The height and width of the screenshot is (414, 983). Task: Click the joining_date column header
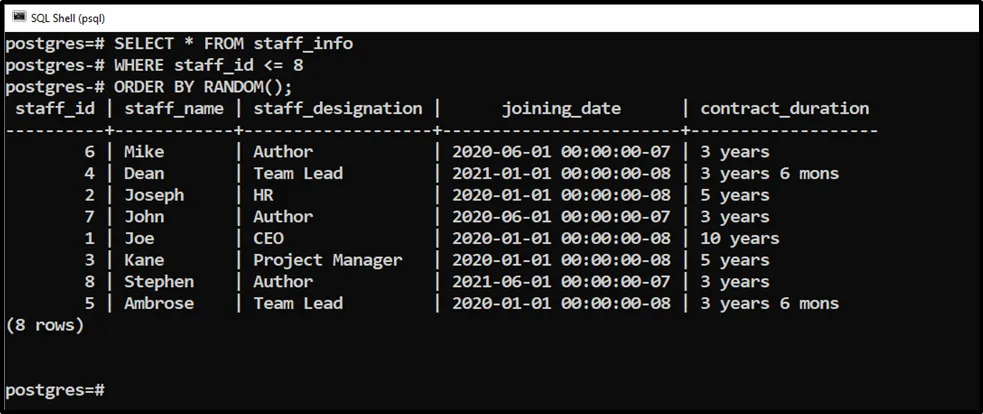coord(561,108)
